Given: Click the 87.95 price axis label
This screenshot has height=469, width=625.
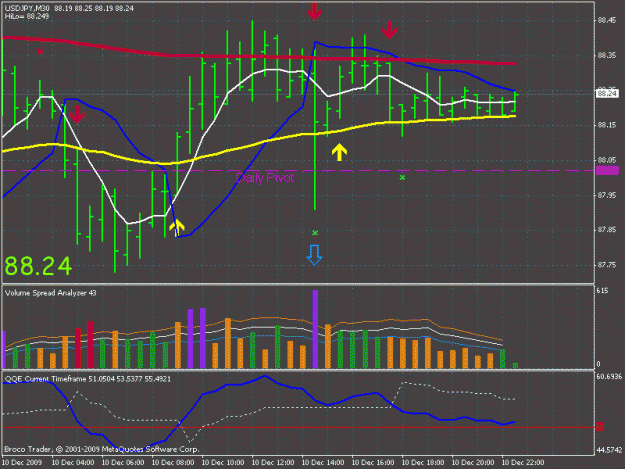Looking at the screenshot, I should pos(607,195).
